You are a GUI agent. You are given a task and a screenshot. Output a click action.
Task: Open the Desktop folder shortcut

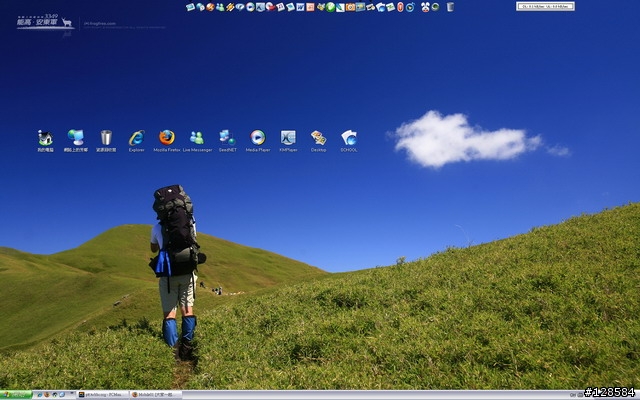(318, 138)
